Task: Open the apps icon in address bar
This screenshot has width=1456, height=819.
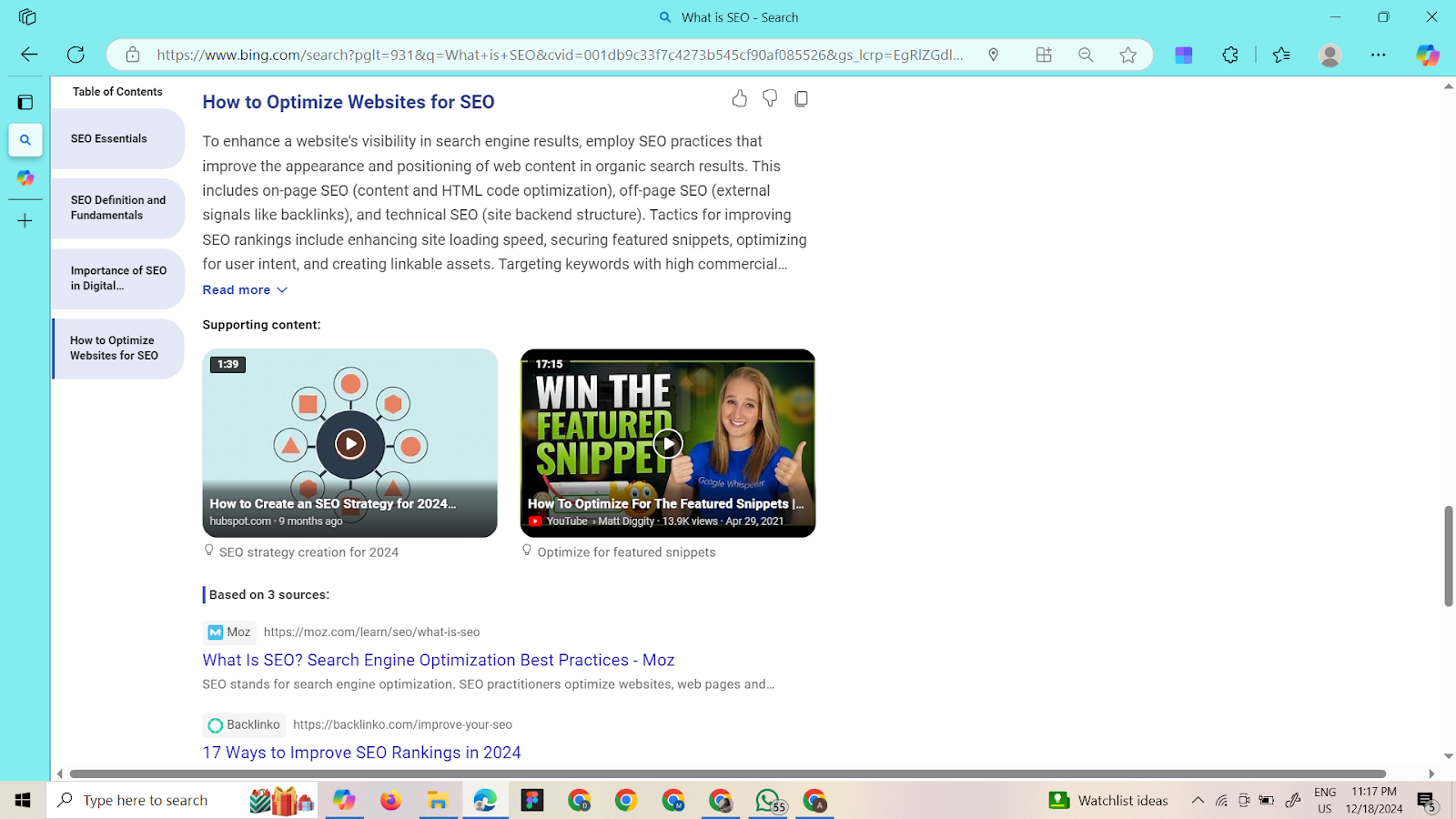Action: pyautogui.click(x=1044, y=55)
